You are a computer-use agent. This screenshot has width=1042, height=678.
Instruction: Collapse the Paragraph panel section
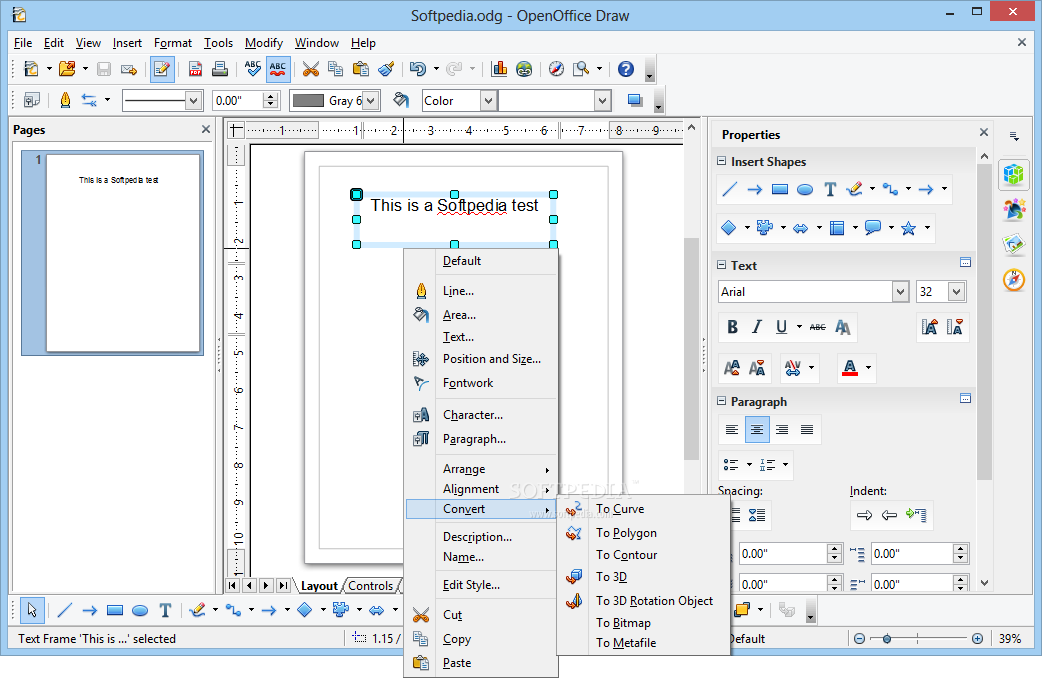(722, 401)
